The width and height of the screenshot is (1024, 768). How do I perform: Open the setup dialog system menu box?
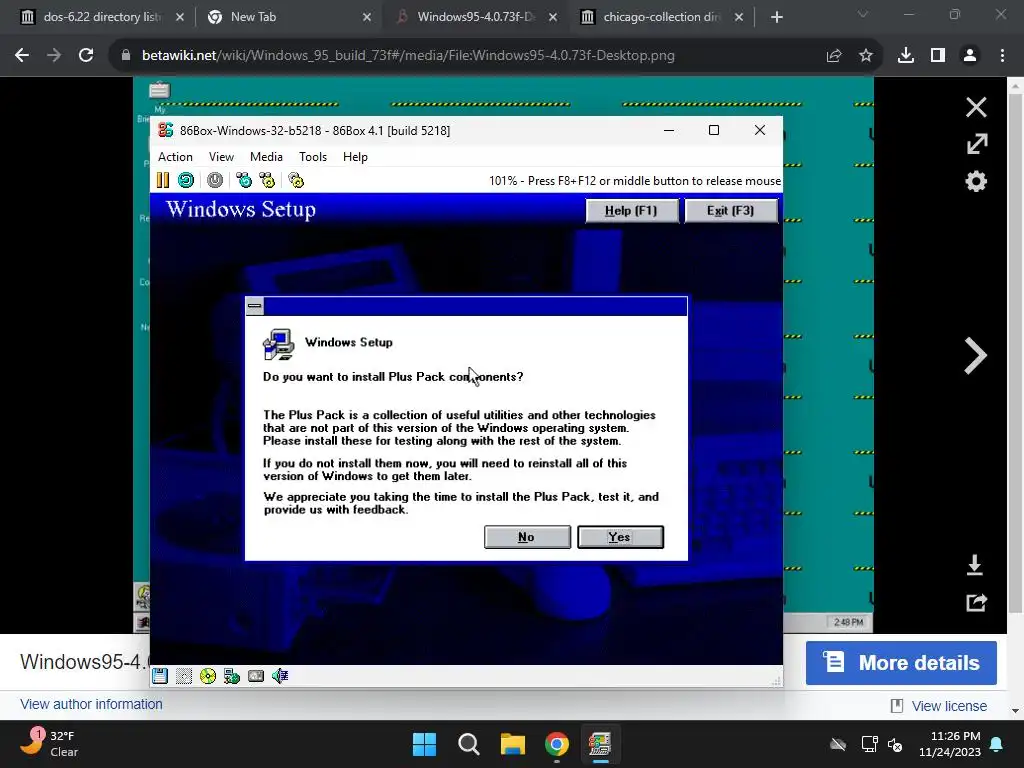255,306
